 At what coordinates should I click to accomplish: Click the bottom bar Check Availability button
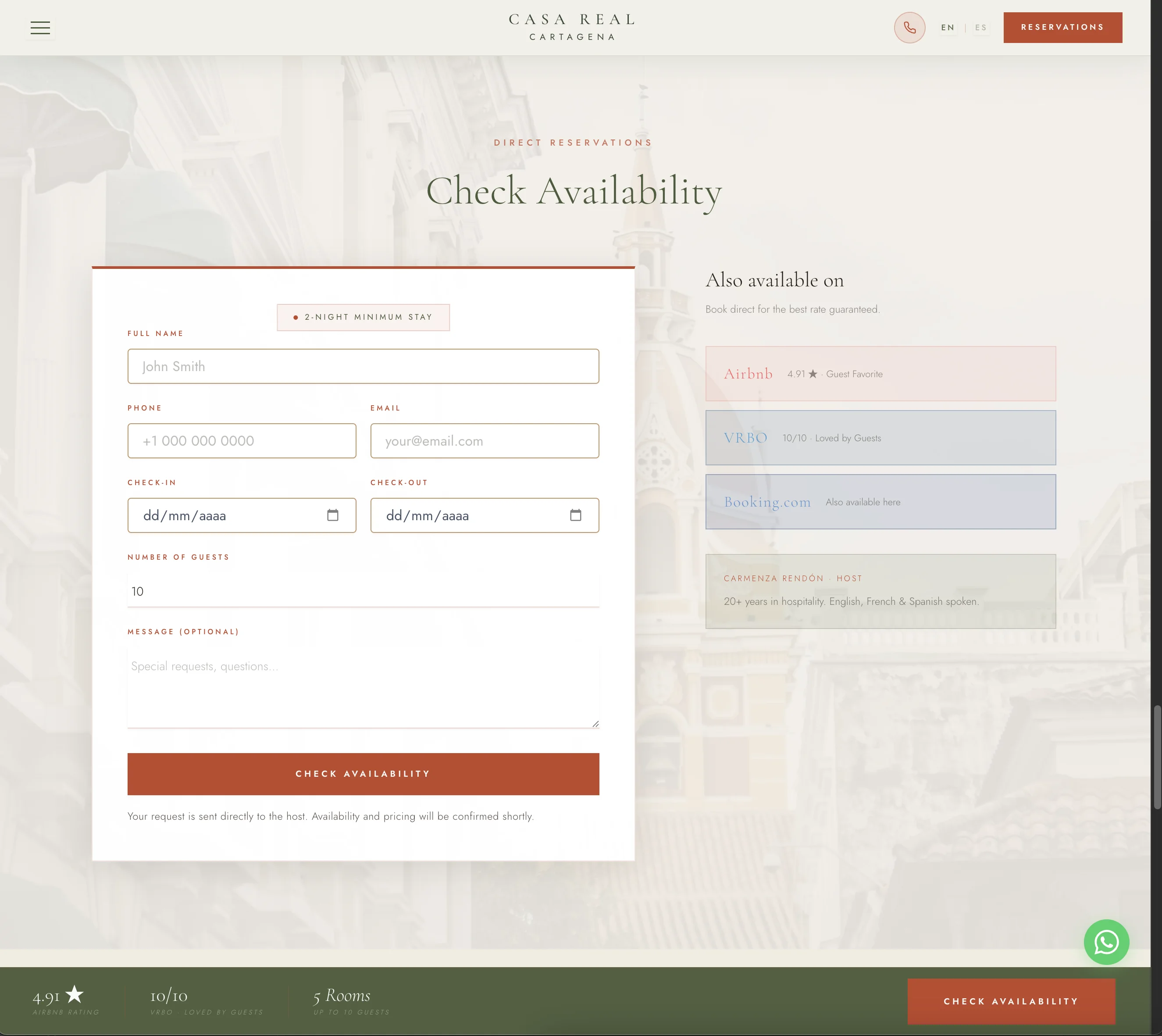coord(1011,1001)
